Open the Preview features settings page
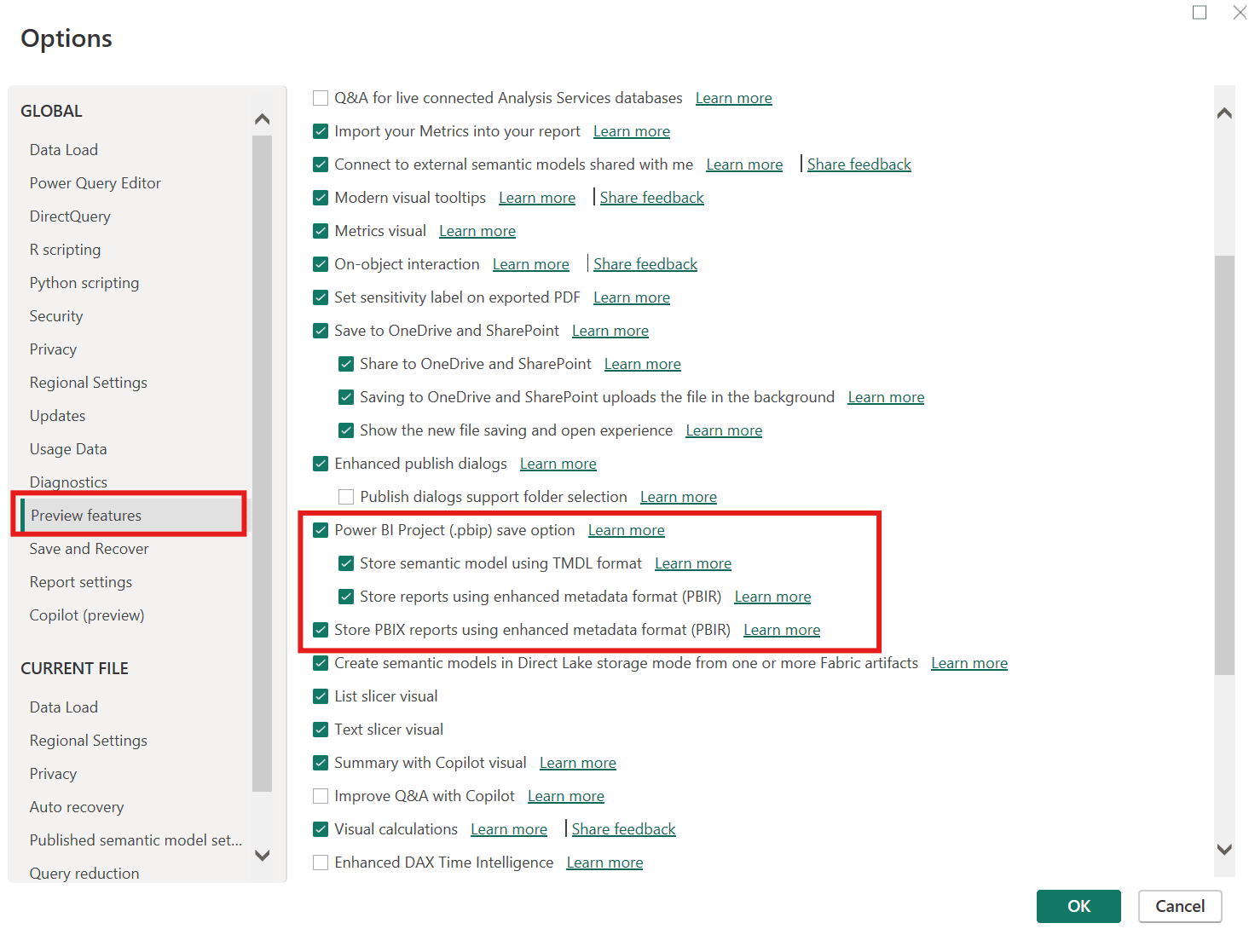The width and height of the screenshot is (1249, 952). tap(86, 516)
